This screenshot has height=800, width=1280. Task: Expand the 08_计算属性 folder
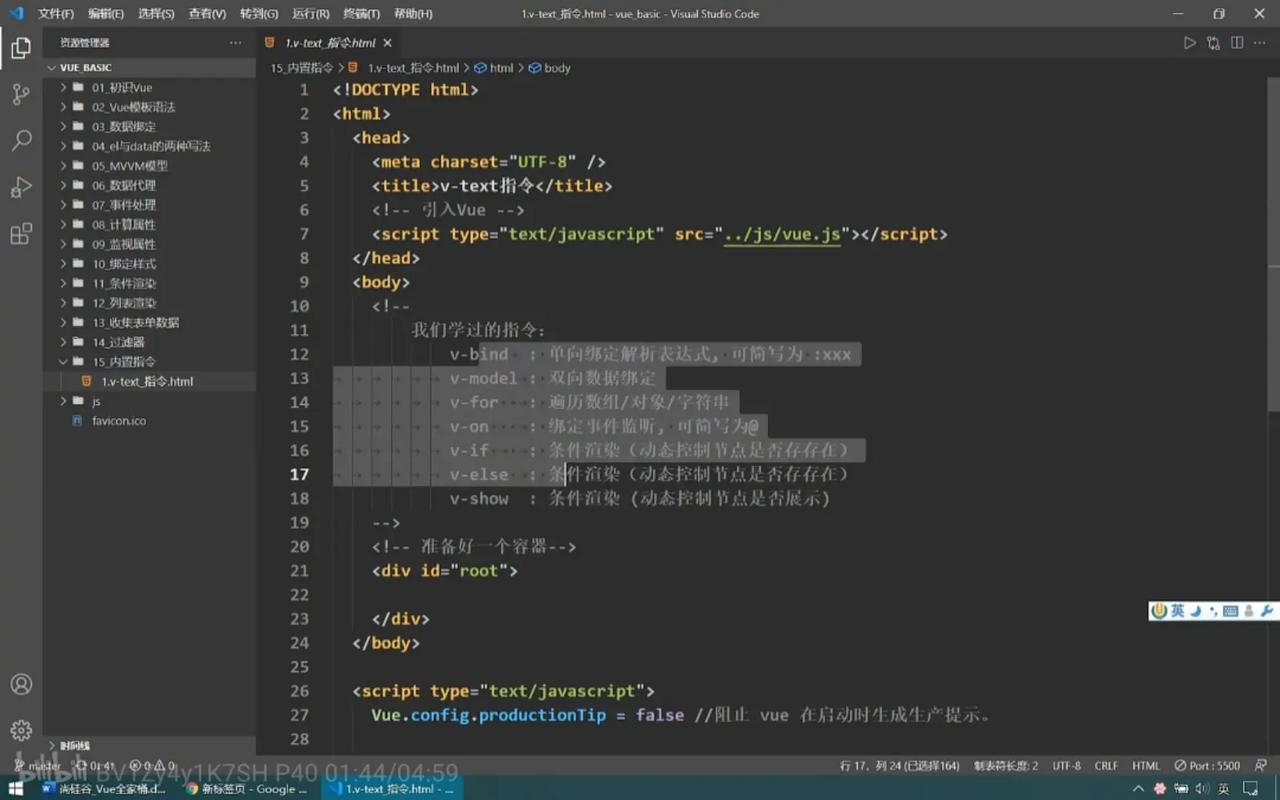[150, 225]
